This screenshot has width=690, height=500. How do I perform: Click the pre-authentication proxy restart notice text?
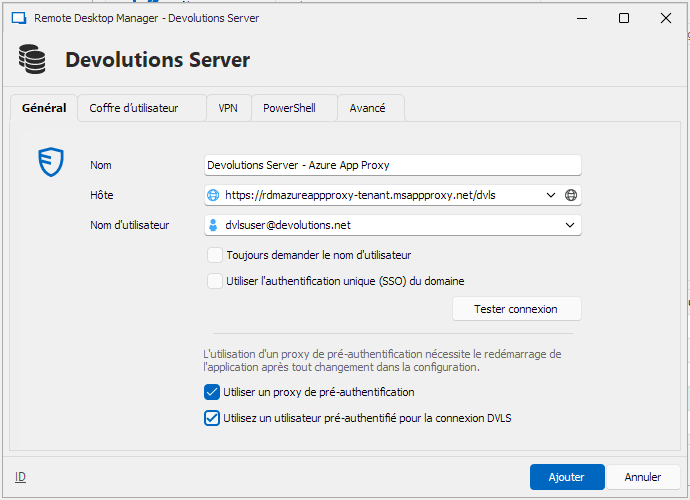point(382,360)
